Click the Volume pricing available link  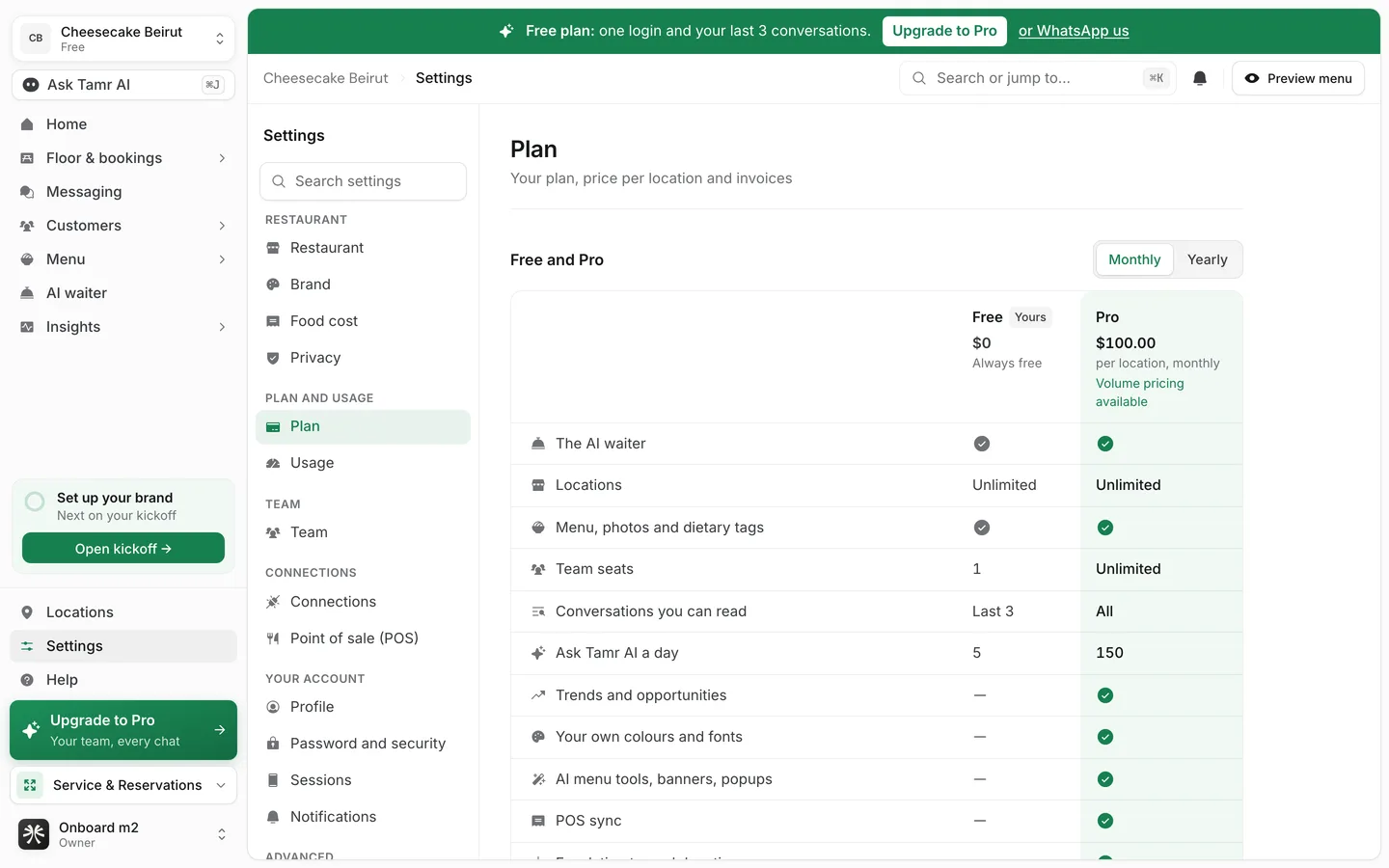(1140, 393)
